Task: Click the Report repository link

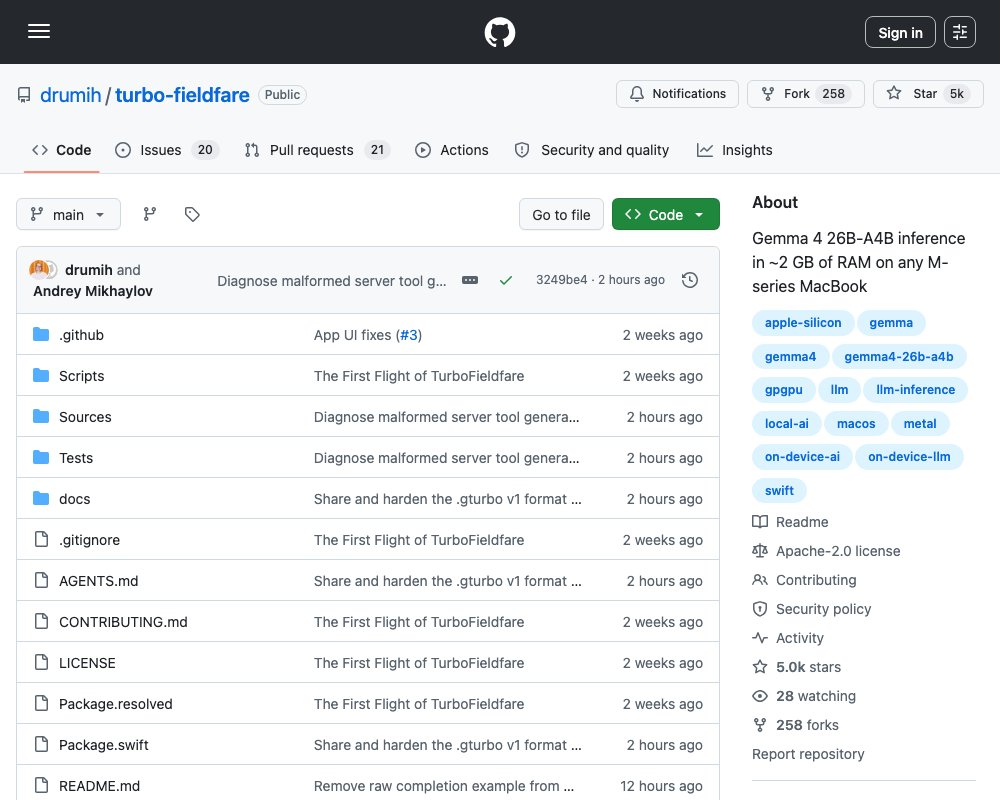Action: 808,754
